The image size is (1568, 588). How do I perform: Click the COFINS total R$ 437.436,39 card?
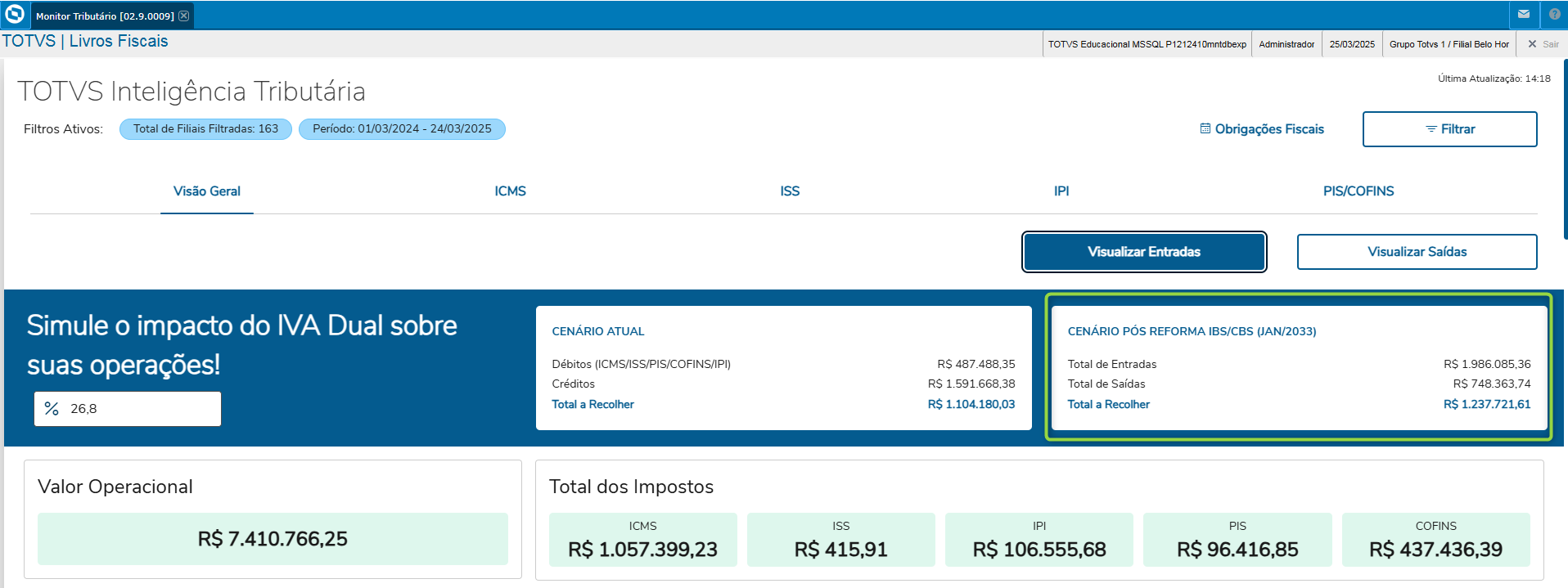click(x=1436, y=540)
